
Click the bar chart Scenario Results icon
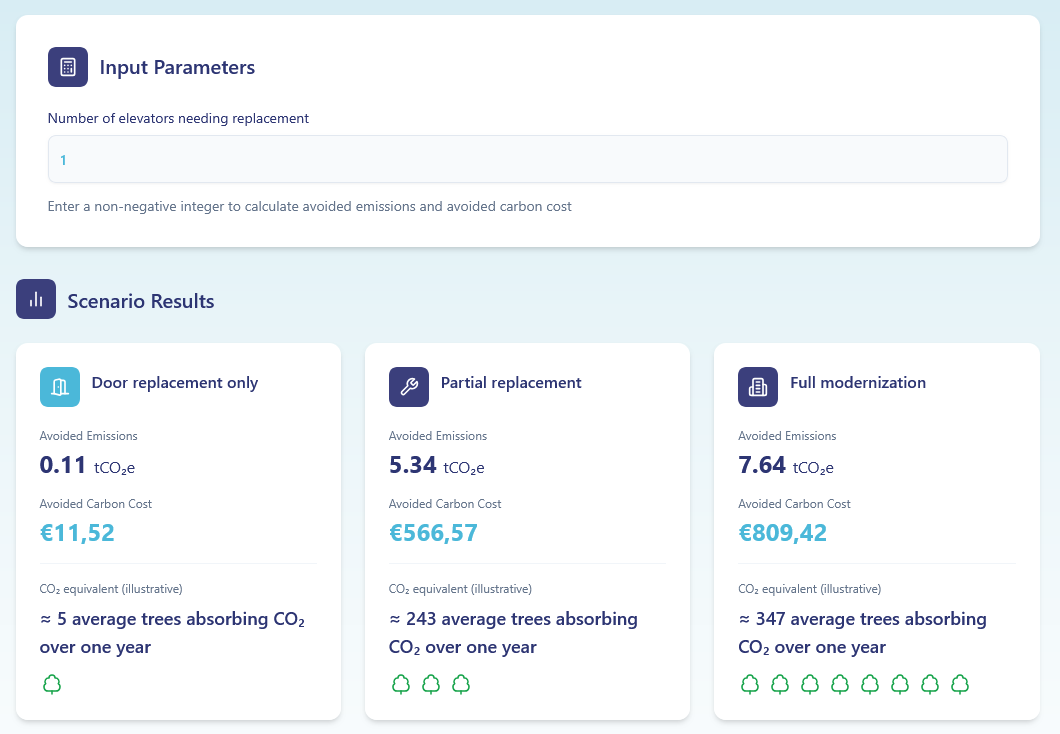click(36, 300)
